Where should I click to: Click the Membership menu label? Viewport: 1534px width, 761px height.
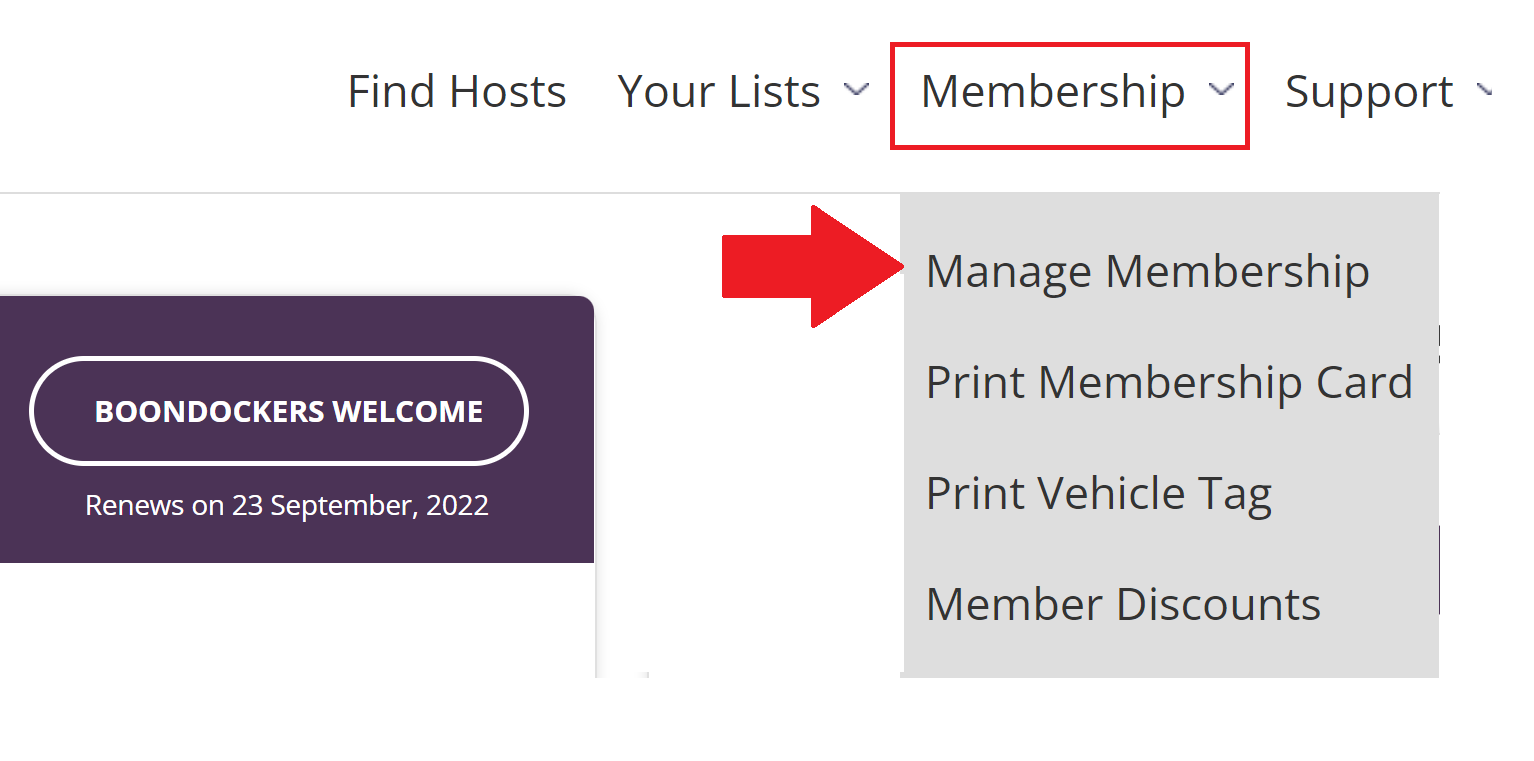pyautogui.click(x=1052, y=92)
